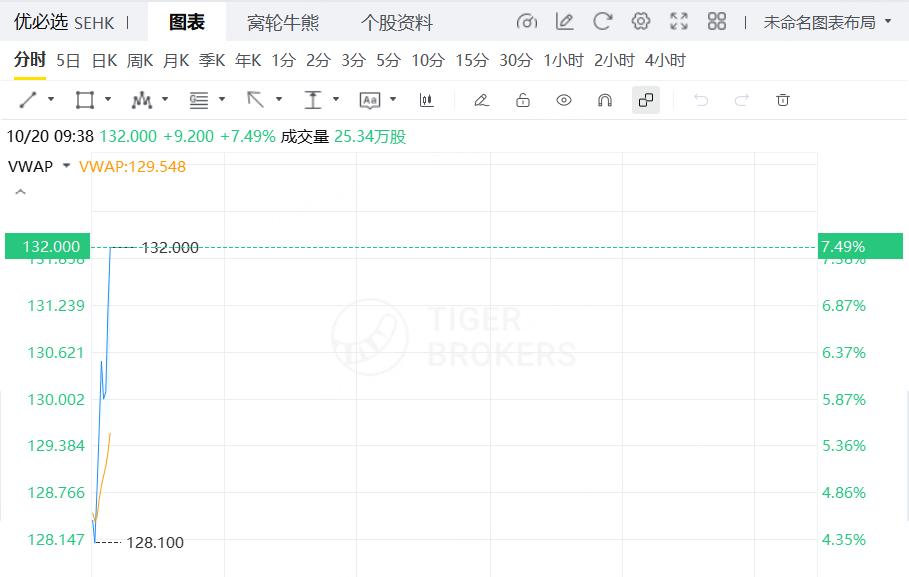Switch to the 窝轮牛熊 tab
The width and height of the screenshot is (909, 577).
[283, 23]
